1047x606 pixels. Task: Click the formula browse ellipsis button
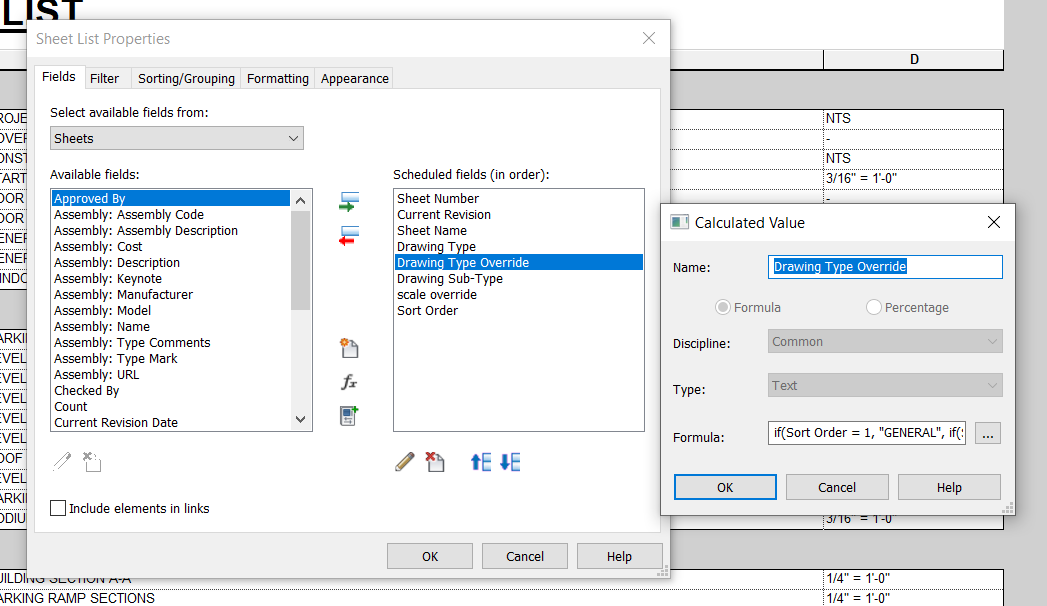[x=988, y=432]
